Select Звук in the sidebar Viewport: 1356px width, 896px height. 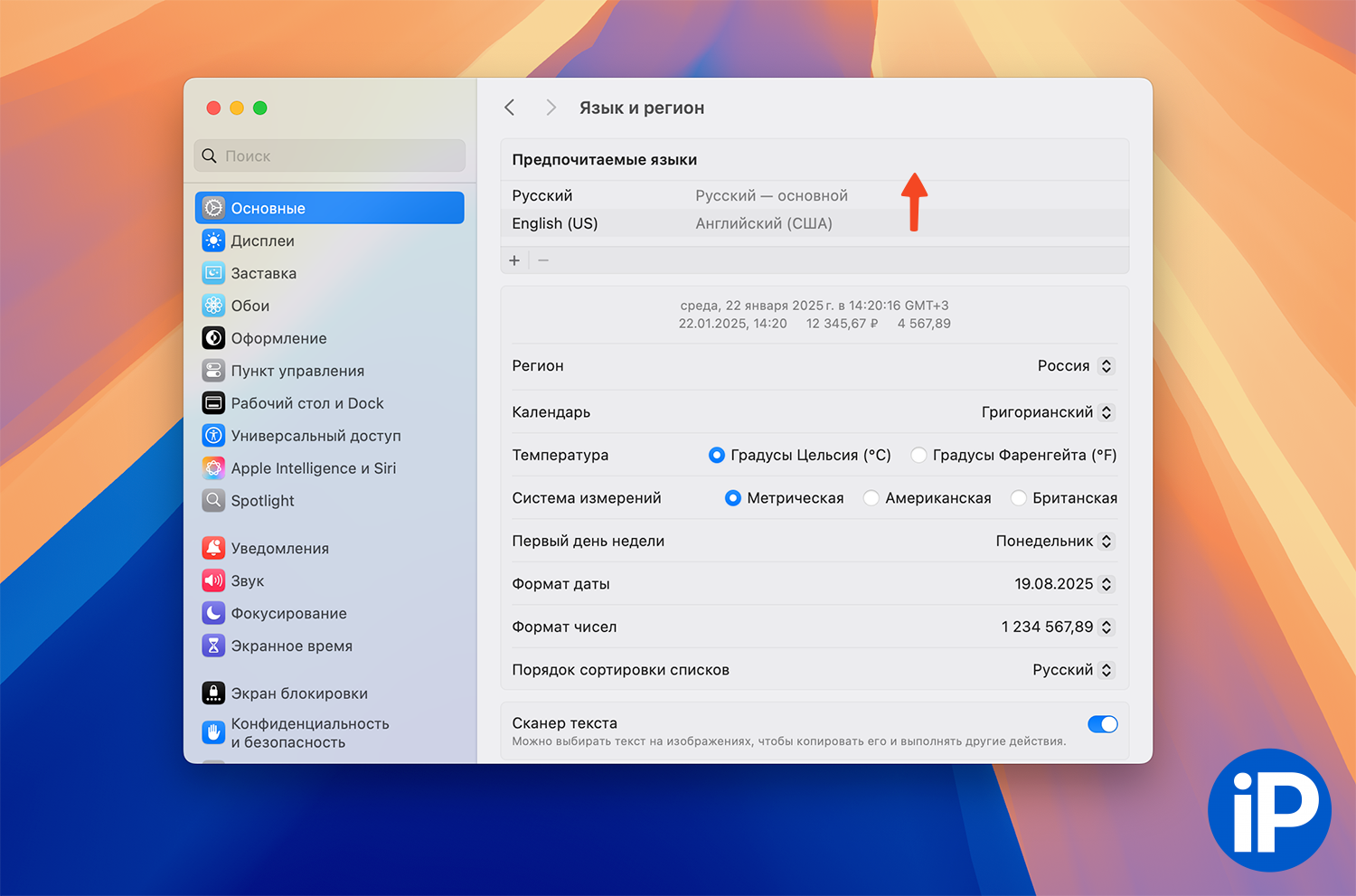(x=247, y=580)
